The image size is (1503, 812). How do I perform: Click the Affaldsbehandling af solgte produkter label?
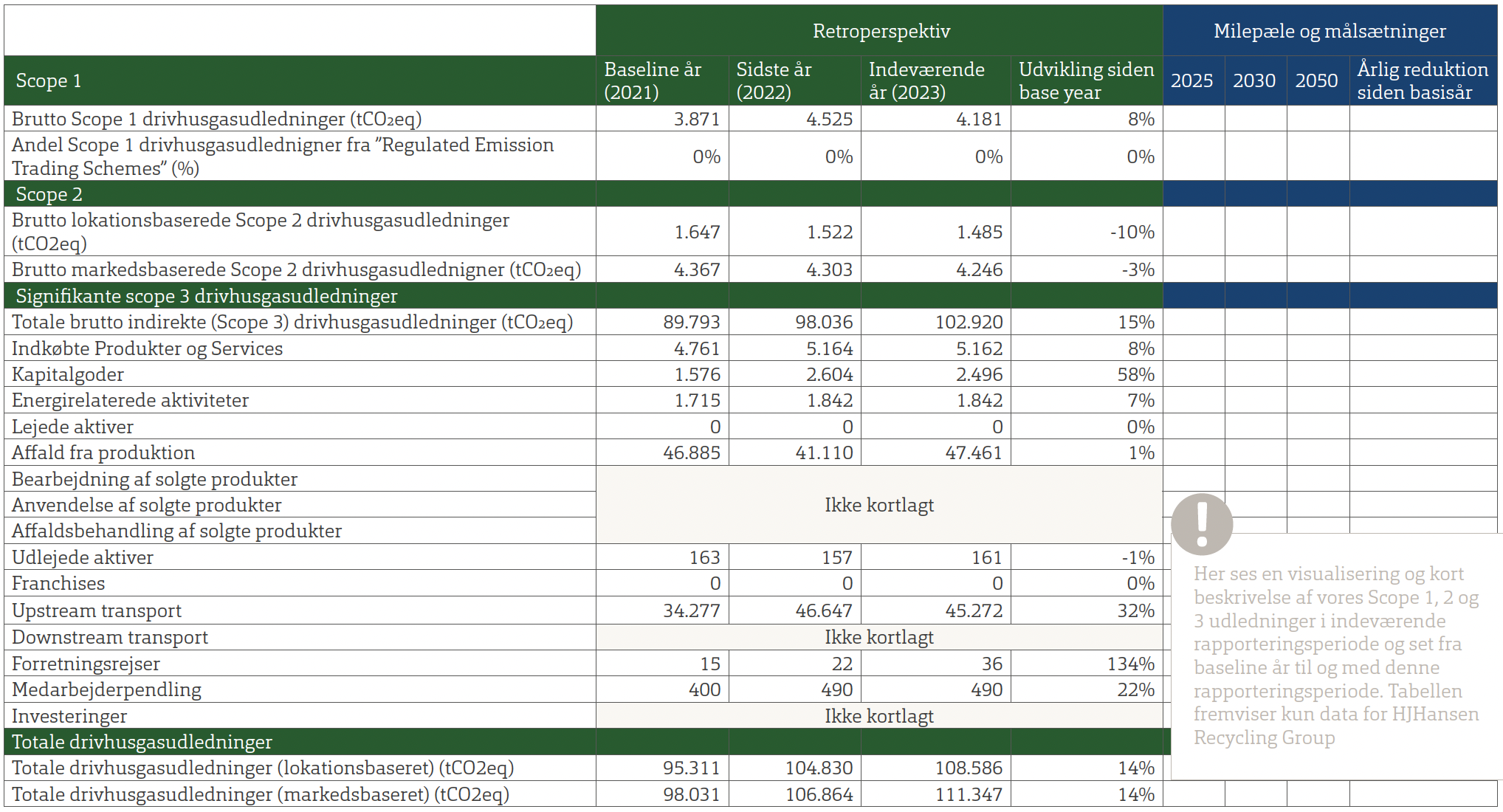pos(176,531)
